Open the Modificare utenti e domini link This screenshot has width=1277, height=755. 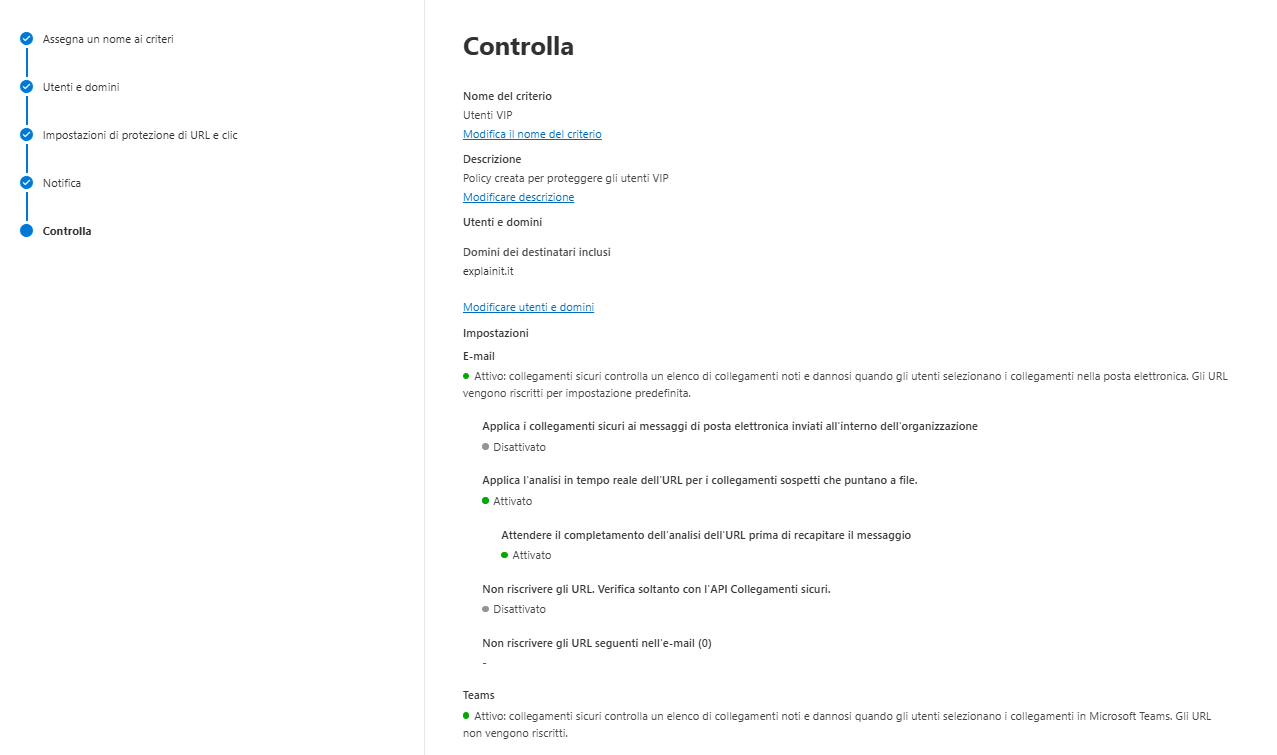(x=528, y=307)
